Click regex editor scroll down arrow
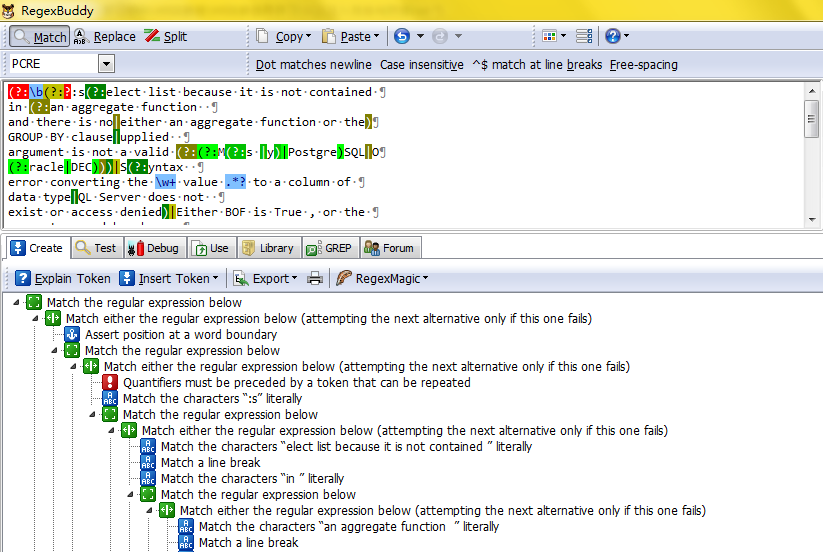 (812, 220)
